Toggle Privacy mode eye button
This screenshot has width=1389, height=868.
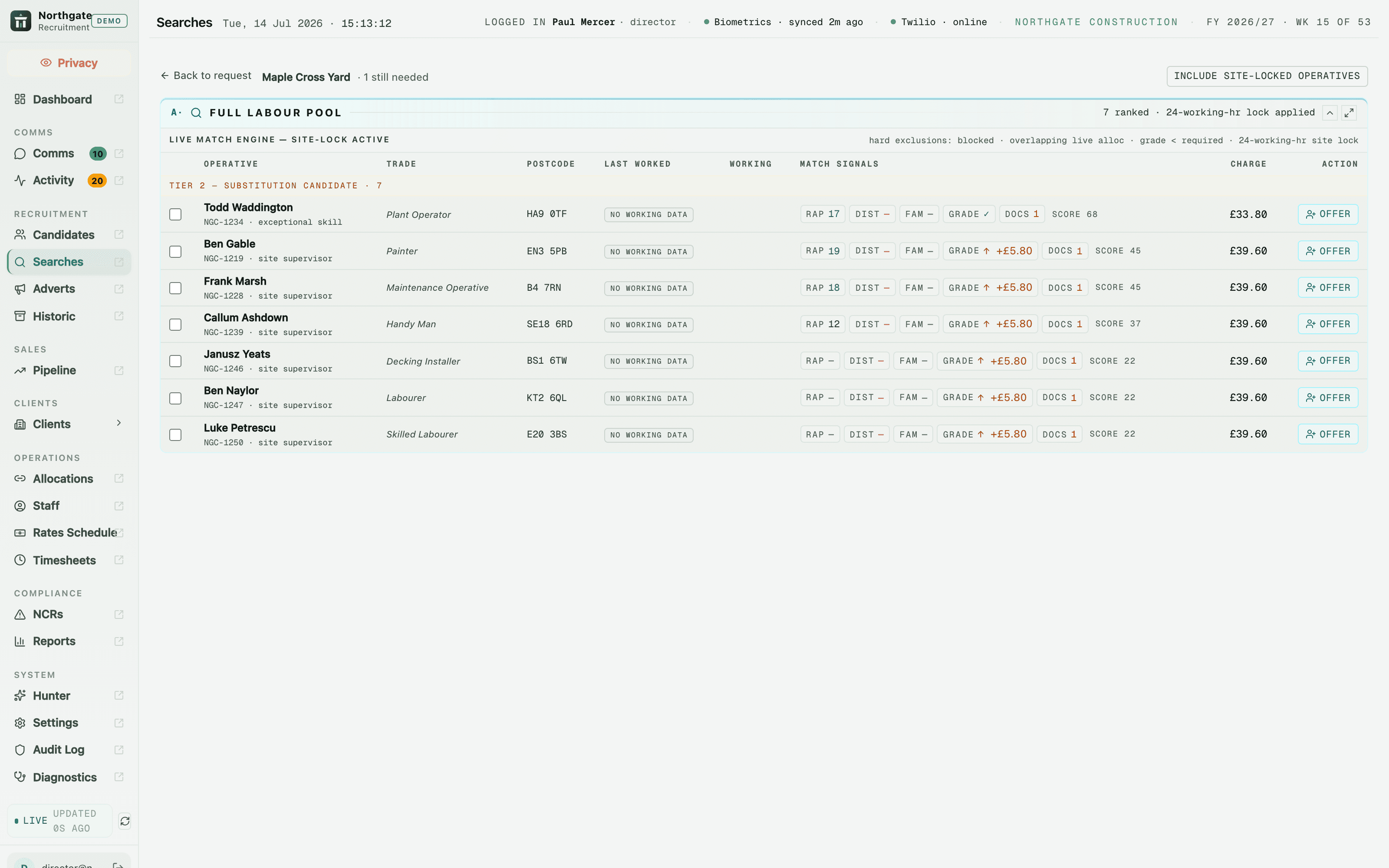69,62
